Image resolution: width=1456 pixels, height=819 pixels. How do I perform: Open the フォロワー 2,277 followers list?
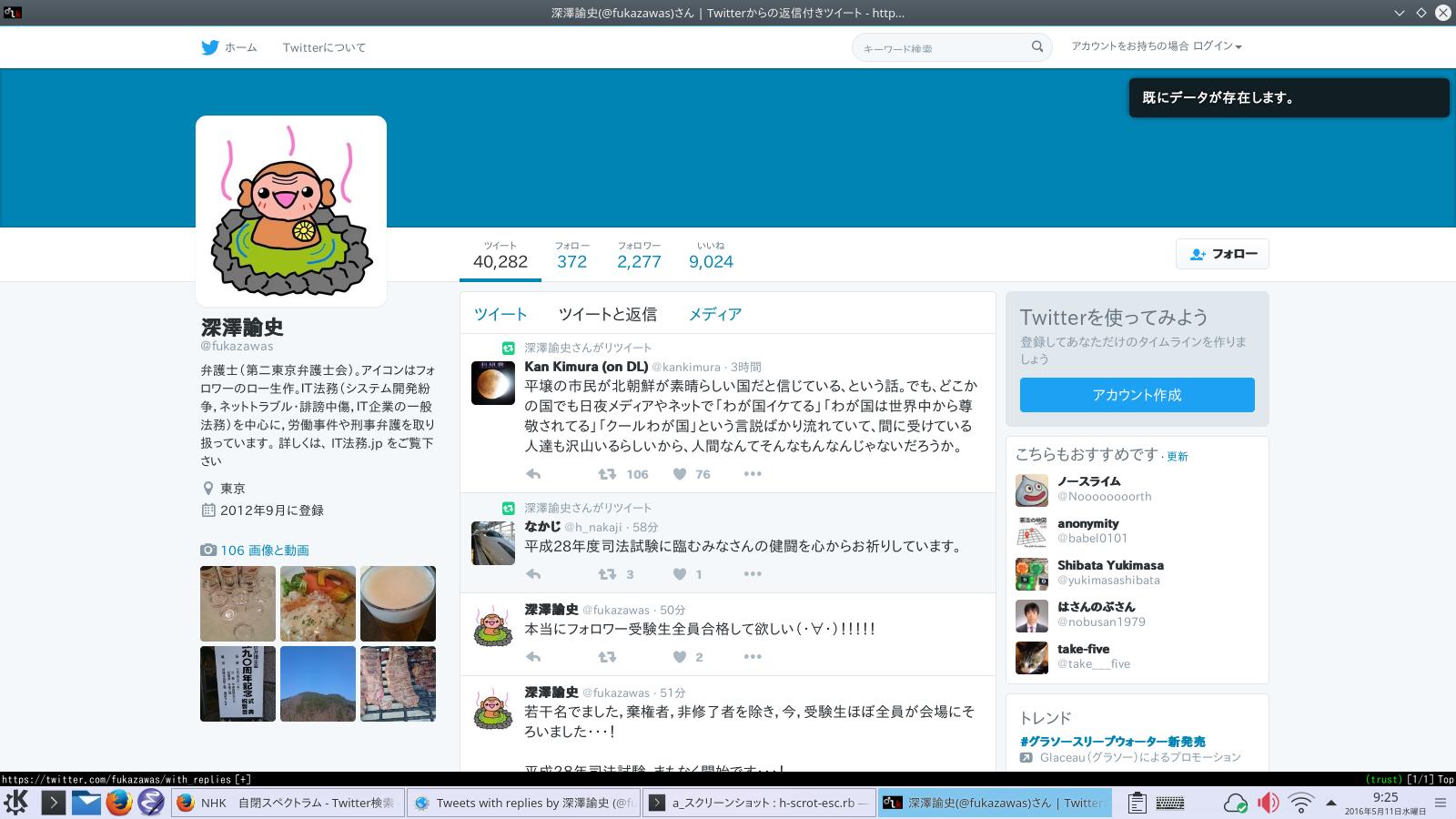(639, 256)
